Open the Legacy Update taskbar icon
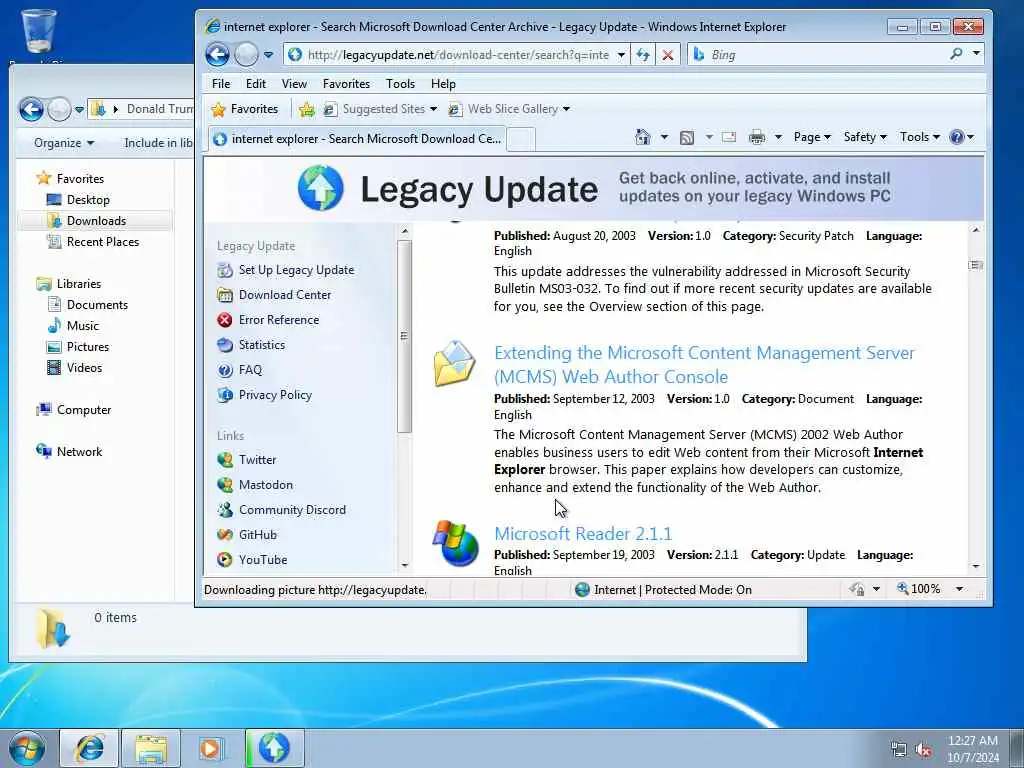Screen dimensions: 1024x768 pyautogui.click(x=274, y=748)
